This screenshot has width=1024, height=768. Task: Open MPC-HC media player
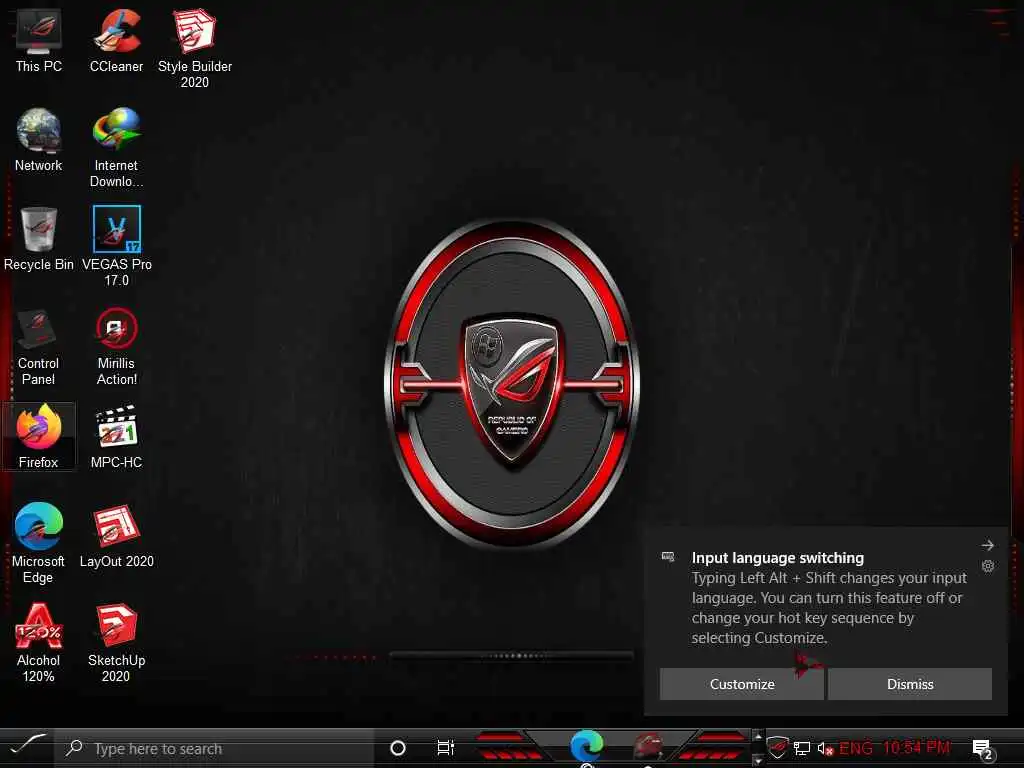pos(116,436)
